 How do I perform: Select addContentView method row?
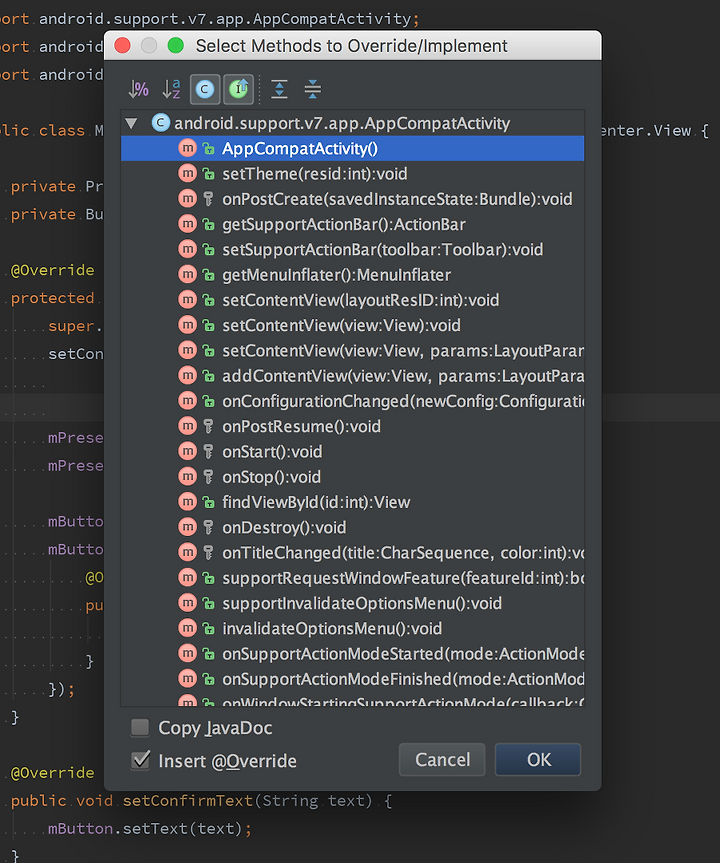click(x=352, y=376)
